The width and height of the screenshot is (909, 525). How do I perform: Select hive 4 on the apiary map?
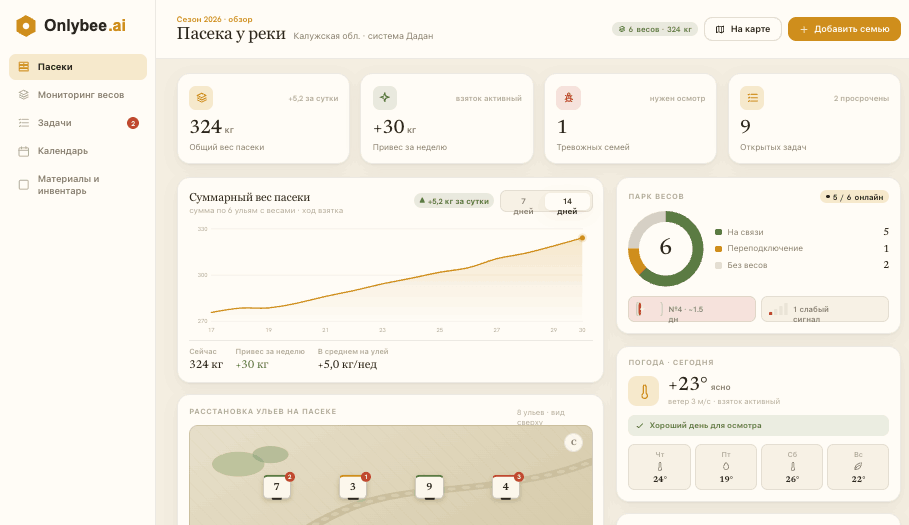click(506, 487)
